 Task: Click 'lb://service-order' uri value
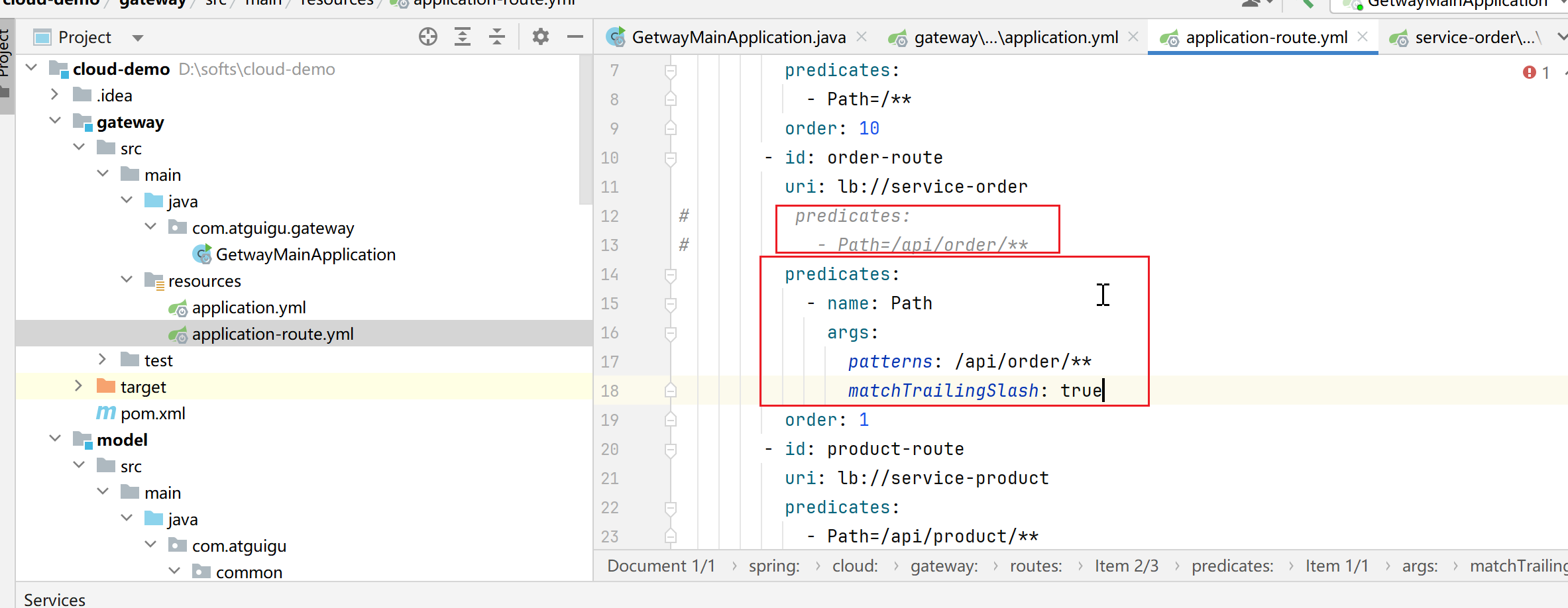[x=932, y=187]
